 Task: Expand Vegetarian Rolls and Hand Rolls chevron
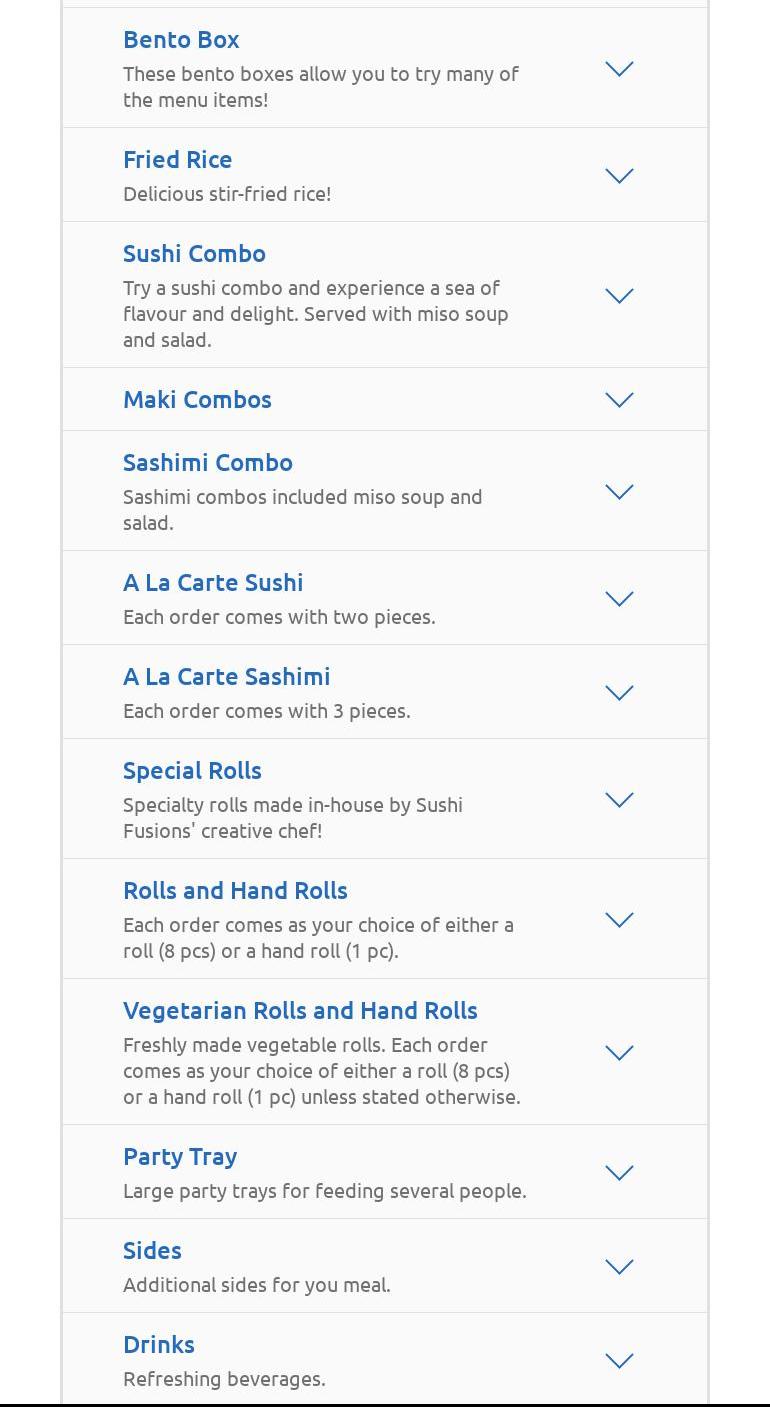point(620,1053)
